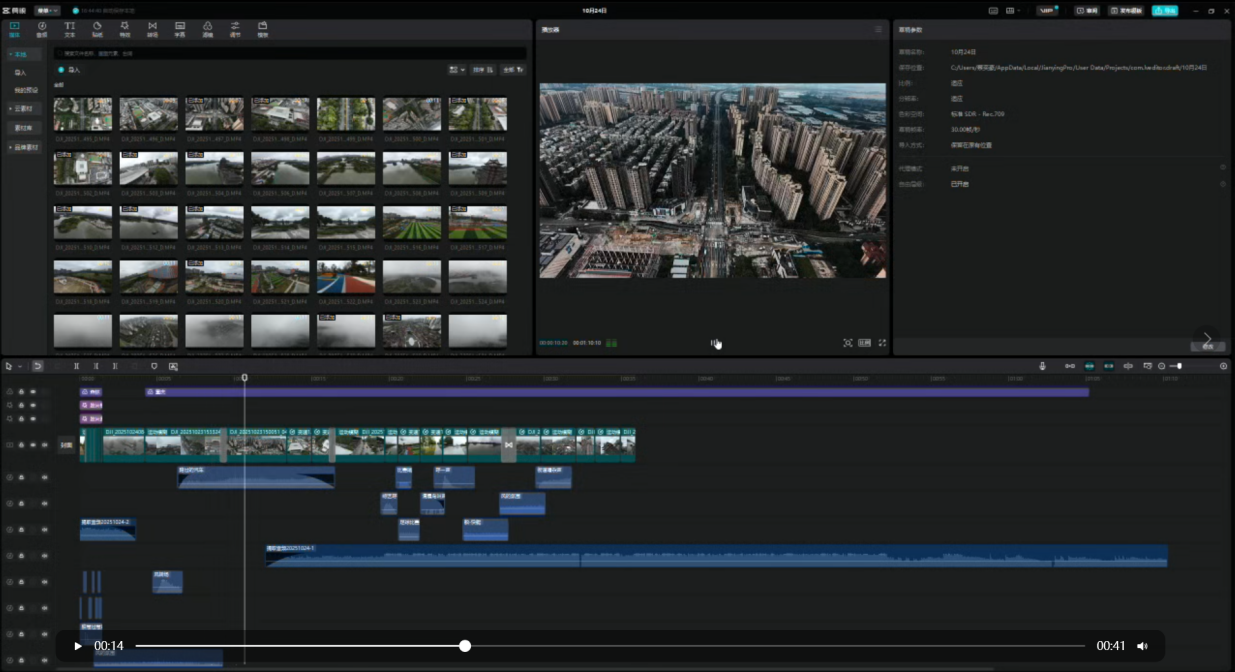
Task: Toggle lock on the top text track
Action: tap(21, 392)
